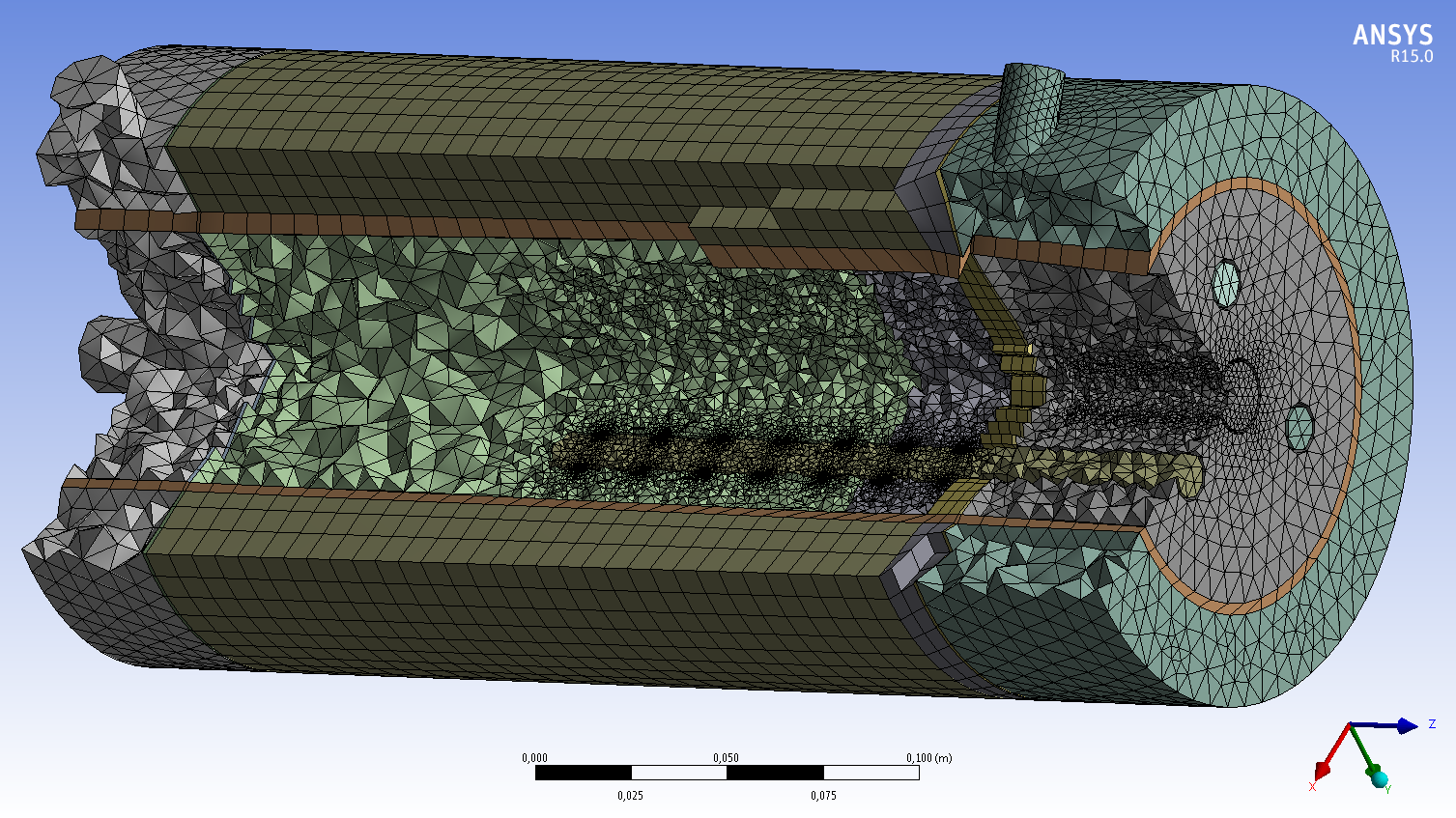Click the cyan isometric view ball on triad

coord(1380,778)
